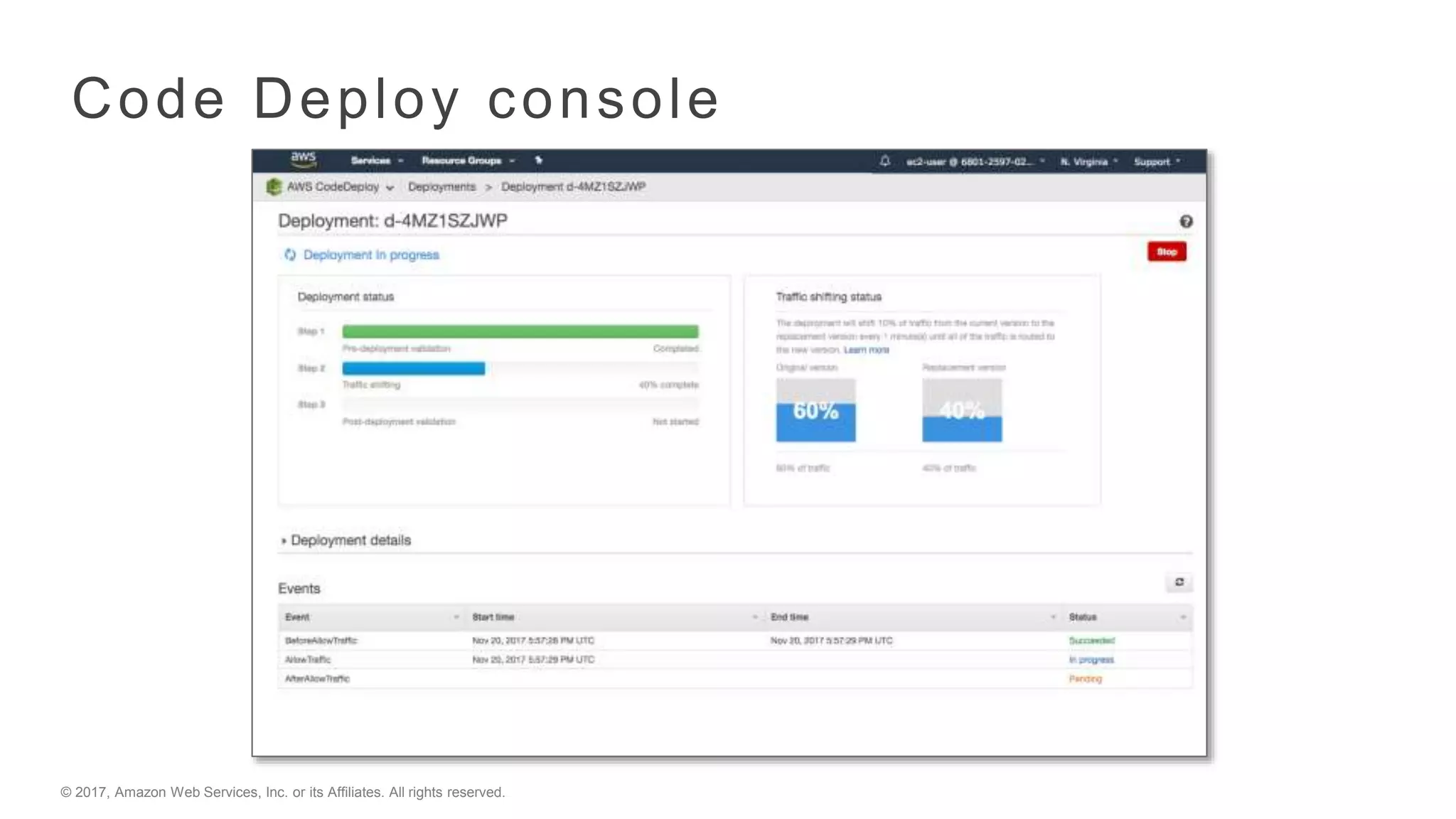Click the Deployment in progress status text
This screenshot has width=1456, height=819.
click(x=371, y=255)
